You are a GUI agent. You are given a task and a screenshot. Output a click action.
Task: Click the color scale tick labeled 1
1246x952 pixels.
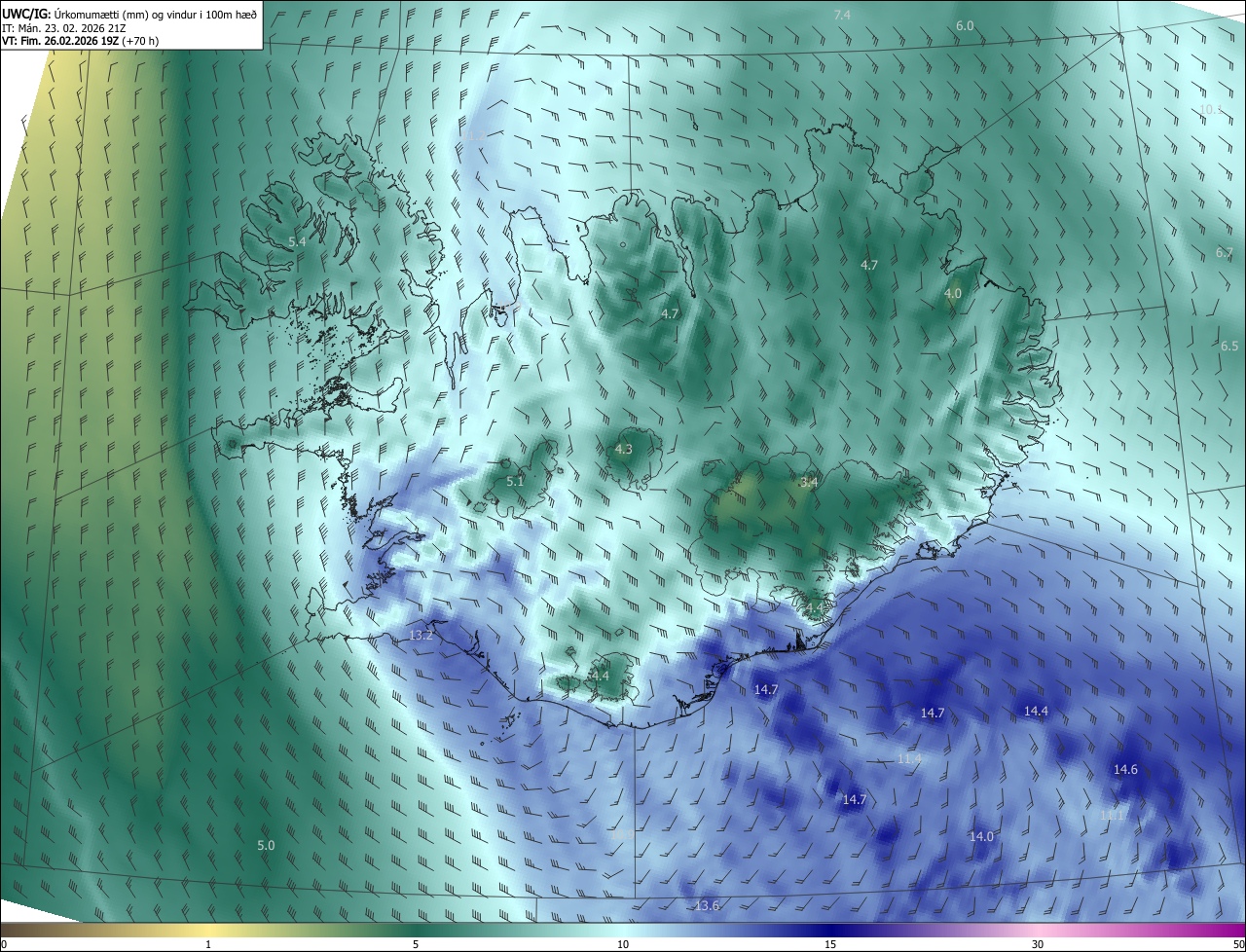point(208,944)
